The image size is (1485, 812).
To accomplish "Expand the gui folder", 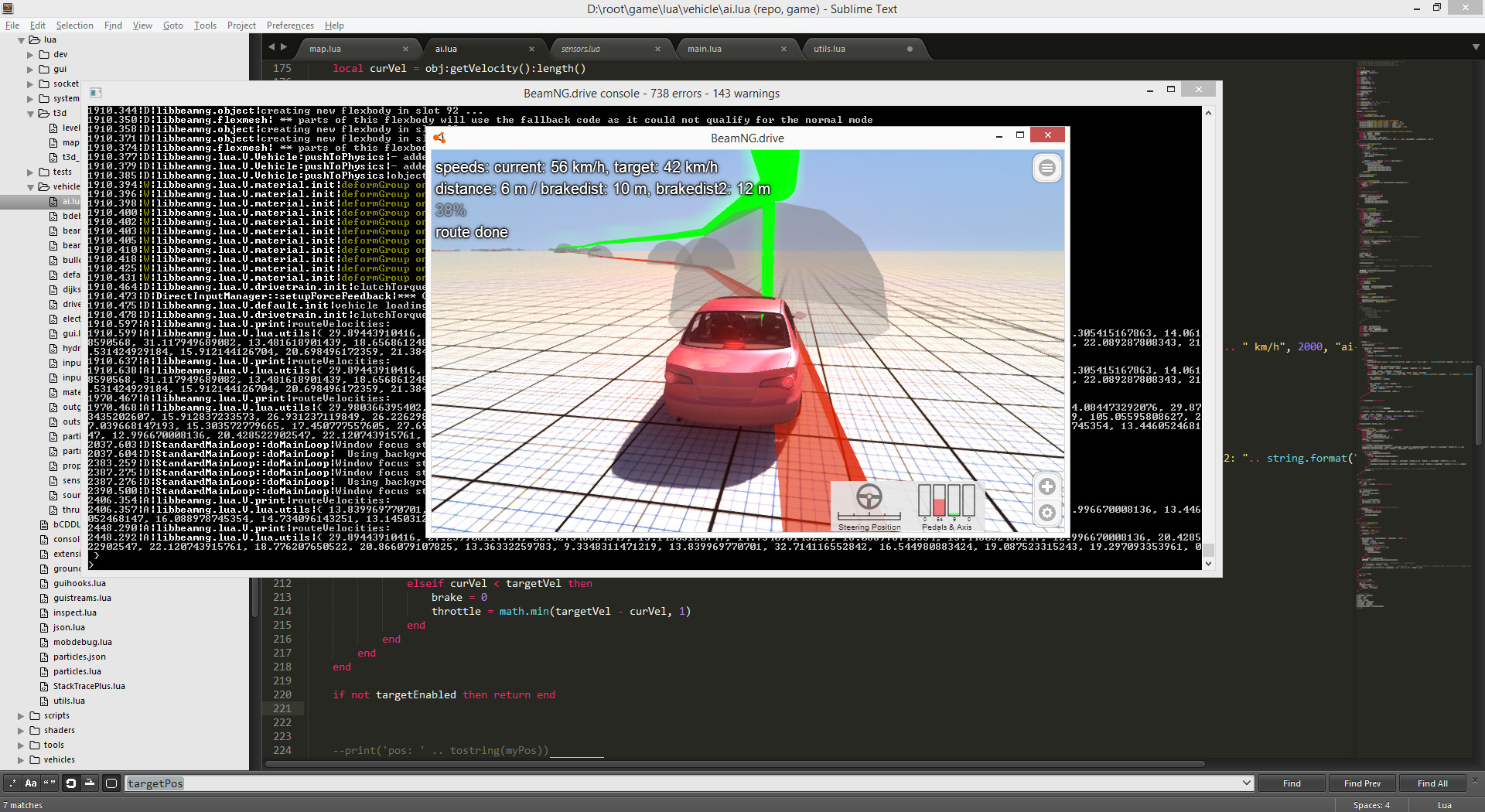I will (x=30, y=70).
